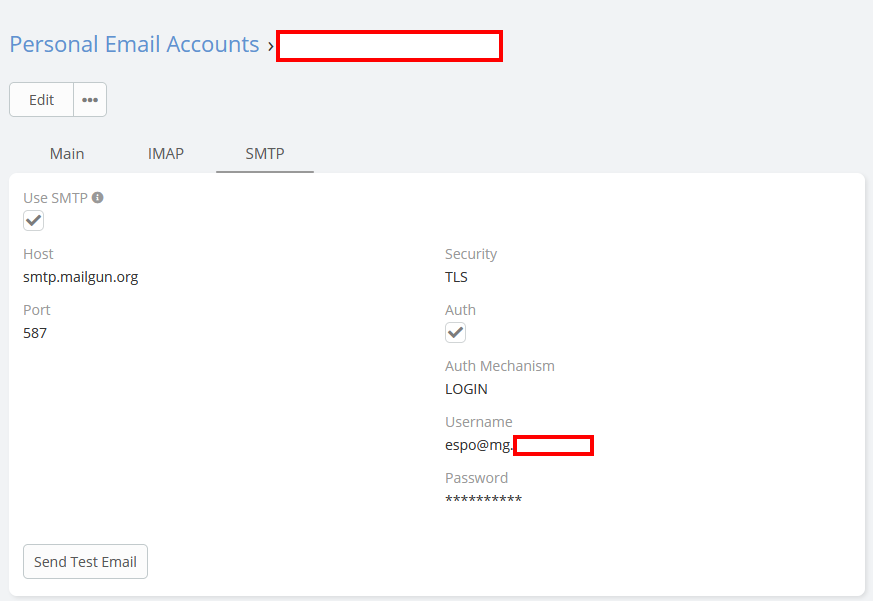Toggle the Auth checkbox
This screenshot has width=873, height=601.
(x=455, y=333)
